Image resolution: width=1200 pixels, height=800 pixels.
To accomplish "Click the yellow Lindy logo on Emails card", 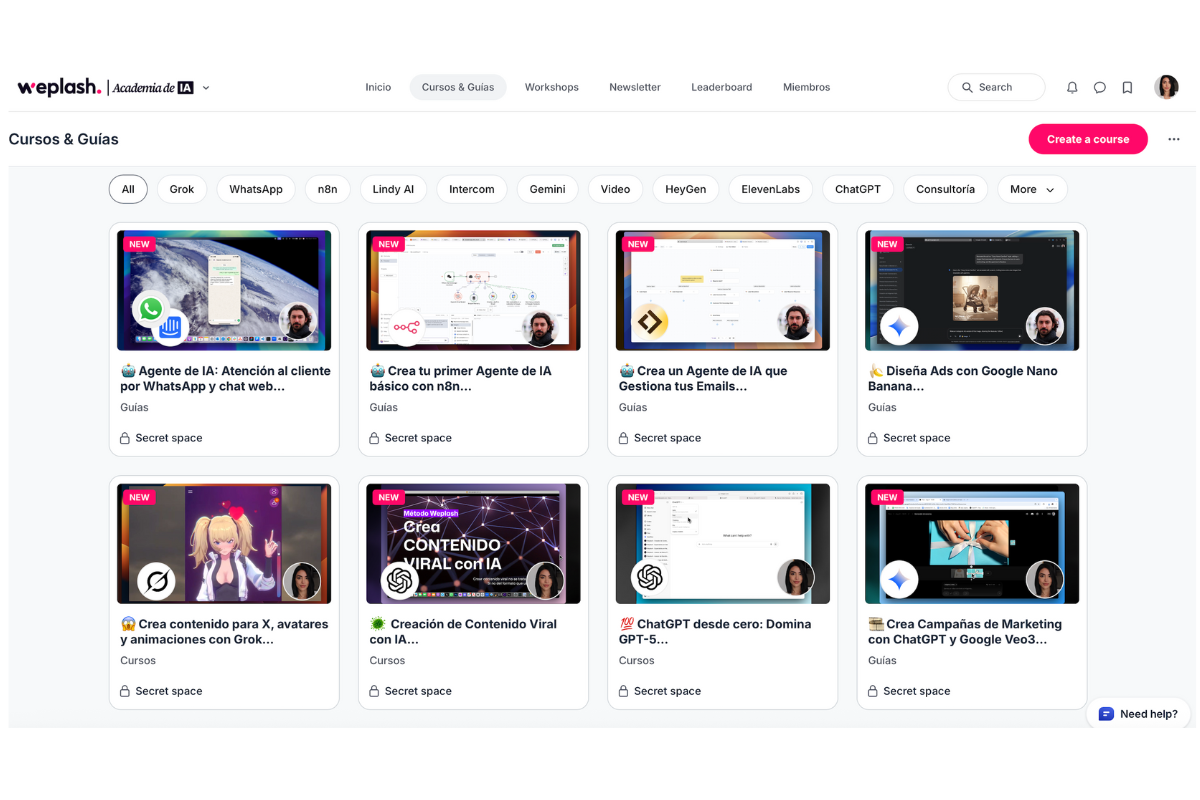I will pyautogui.click(x=652, y=322).
